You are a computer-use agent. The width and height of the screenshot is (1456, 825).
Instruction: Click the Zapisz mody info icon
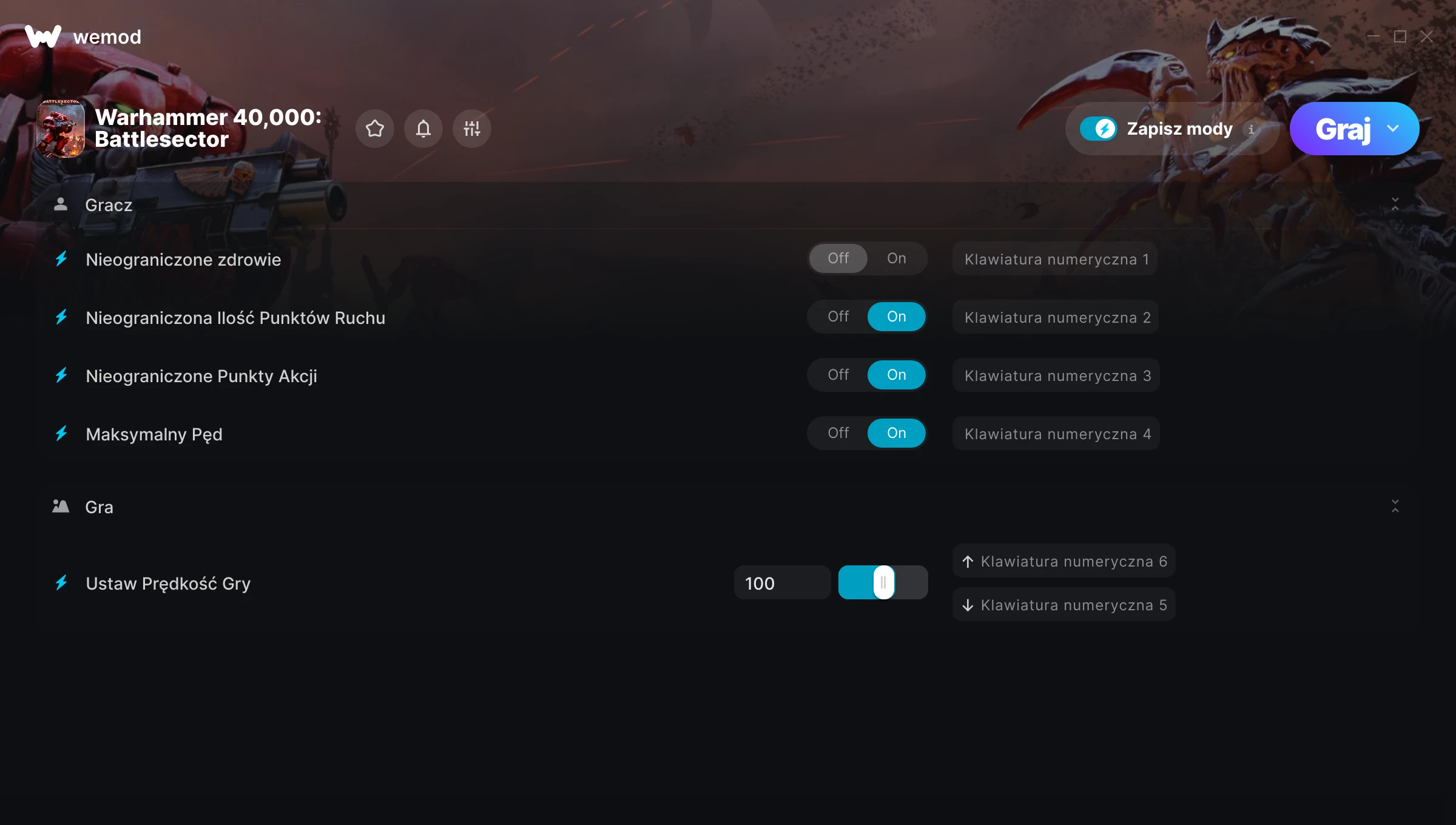(x=1251, y=129)
